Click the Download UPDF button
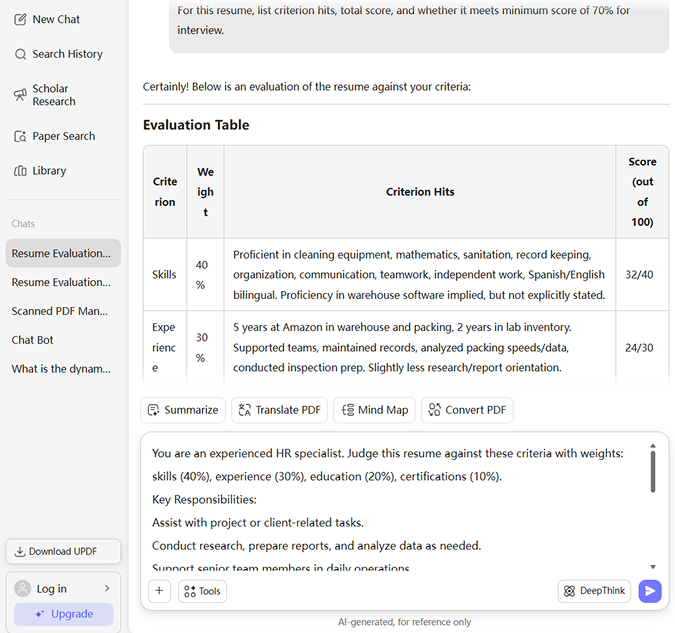675x633 pixels. pyautogui.click(x=64, y=551)
